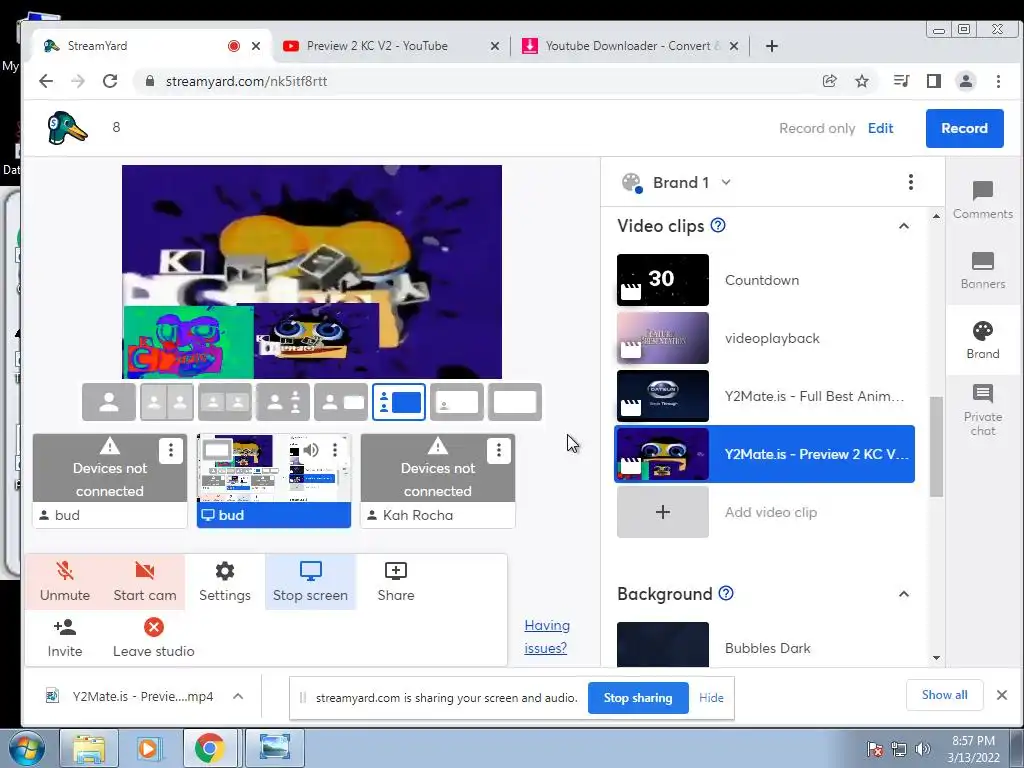Image resolution: width=1024 pixels, height=768 pixels.
Task: Open a new browser tab
Action: tap(771, 46)
